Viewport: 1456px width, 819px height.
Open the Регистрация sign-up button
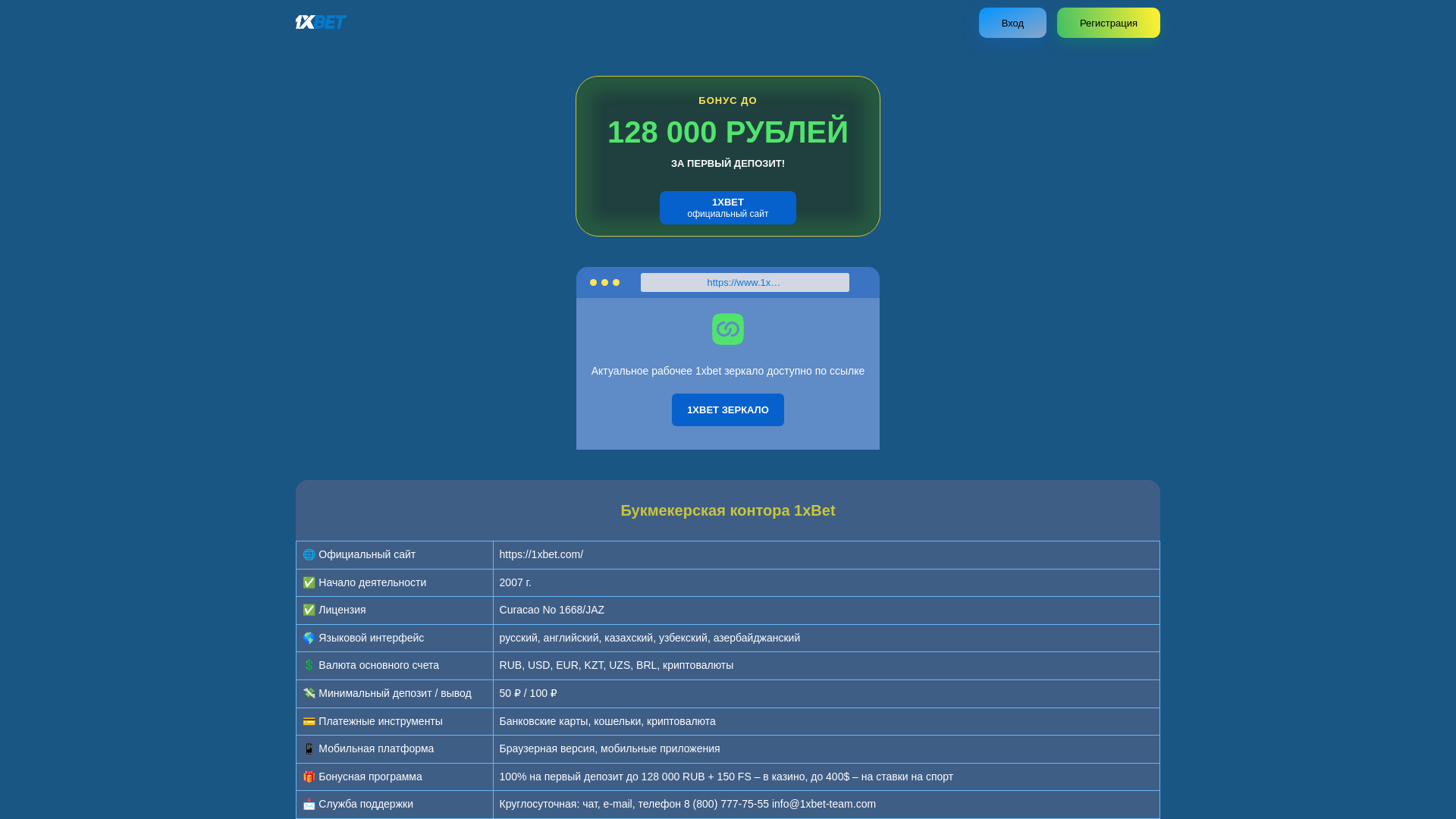(1109, 23)
